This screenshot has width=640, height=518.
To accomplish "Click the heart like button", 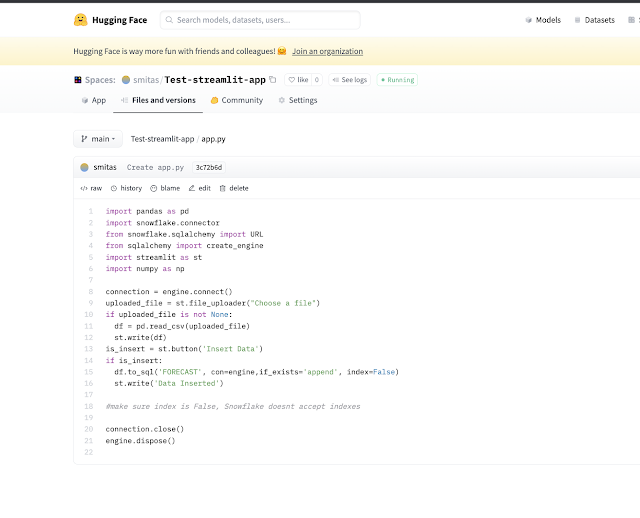I will 298,80.
